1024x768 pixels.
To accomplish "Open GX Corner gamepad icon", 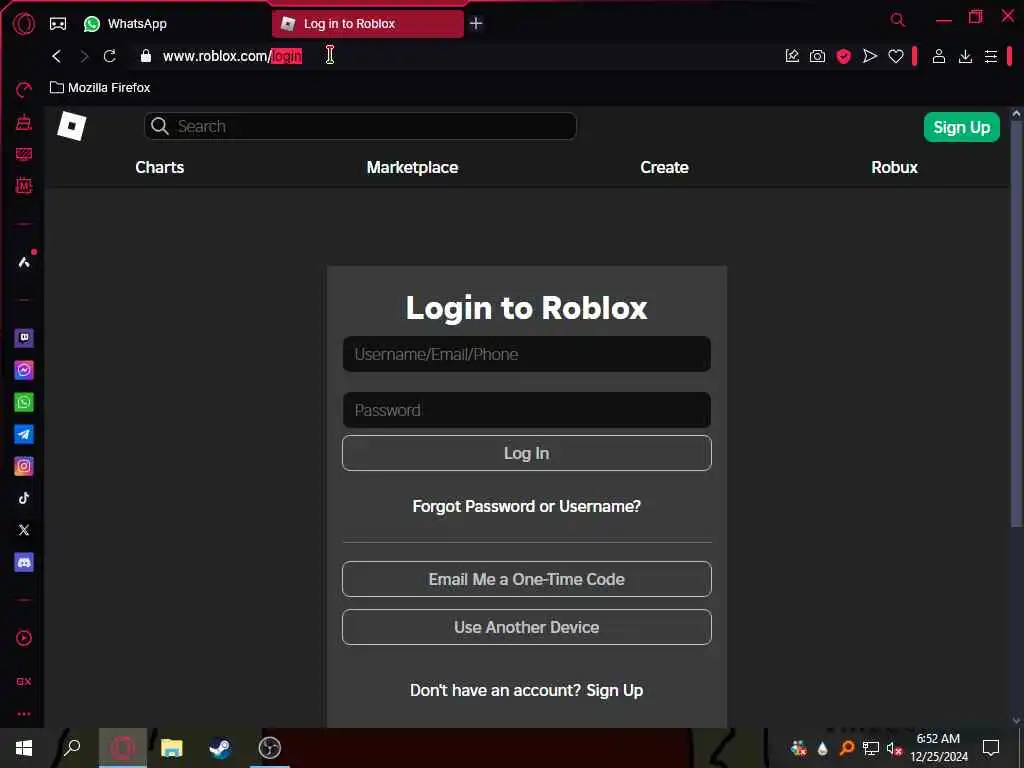I will (x=58, y=24).
